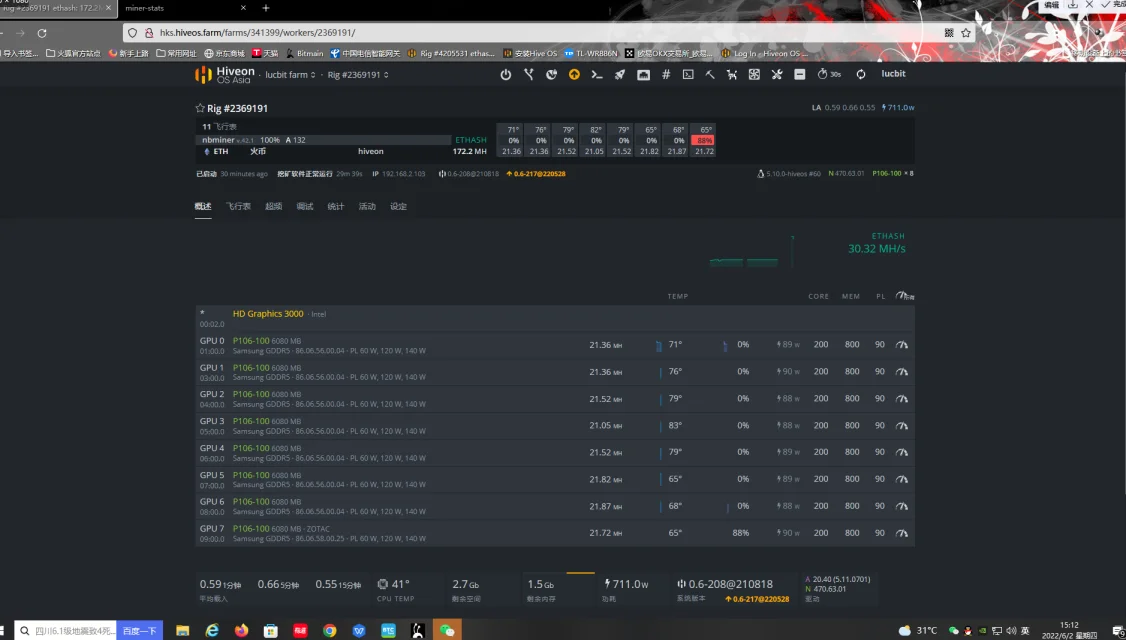This screenshot has height=640, width=1126.
Task: Switch to the 活动 activity tab
Action: pos(367,206)
